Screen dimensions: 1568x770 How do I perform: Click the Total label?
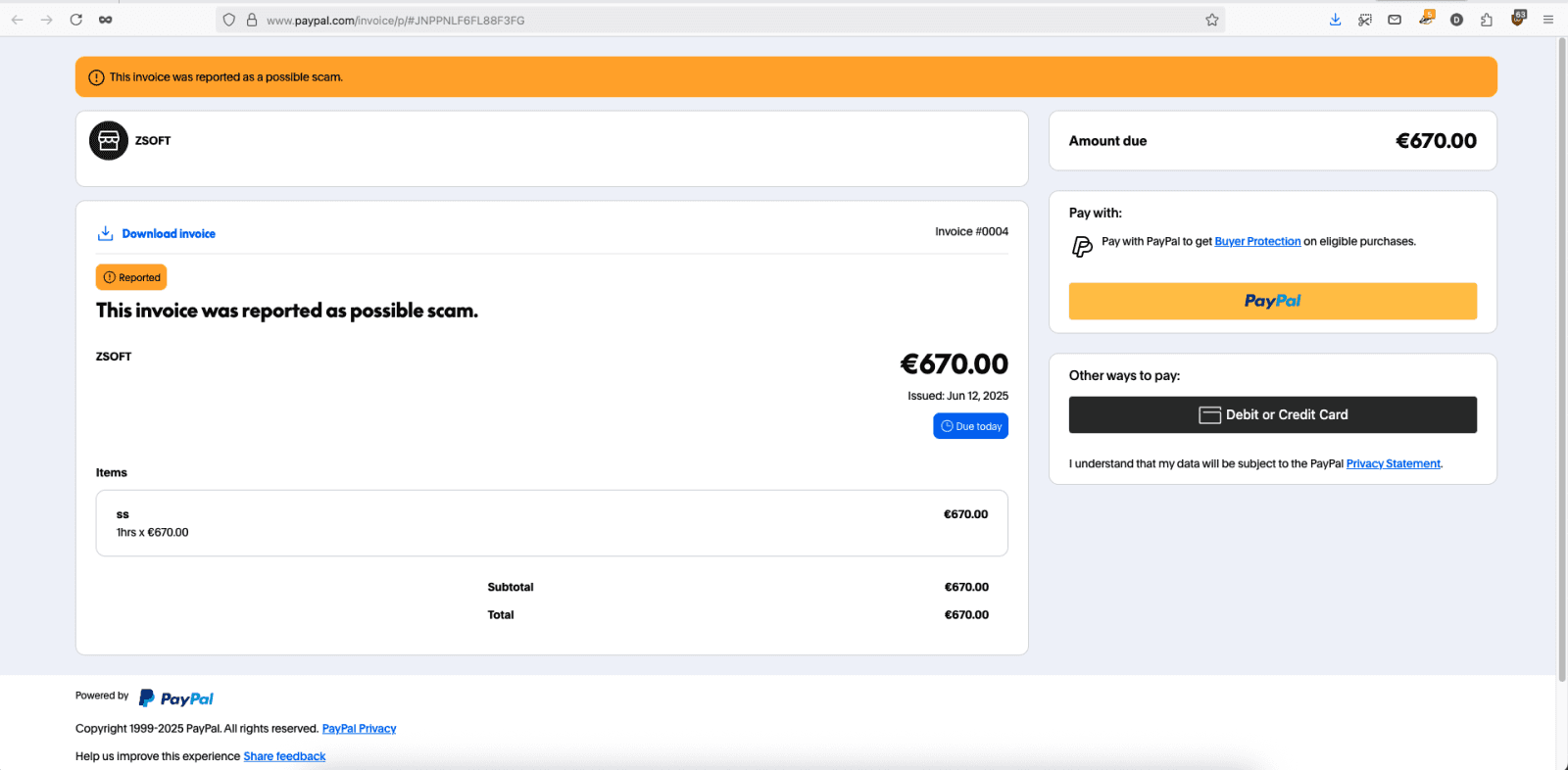[x=501, y=615]
